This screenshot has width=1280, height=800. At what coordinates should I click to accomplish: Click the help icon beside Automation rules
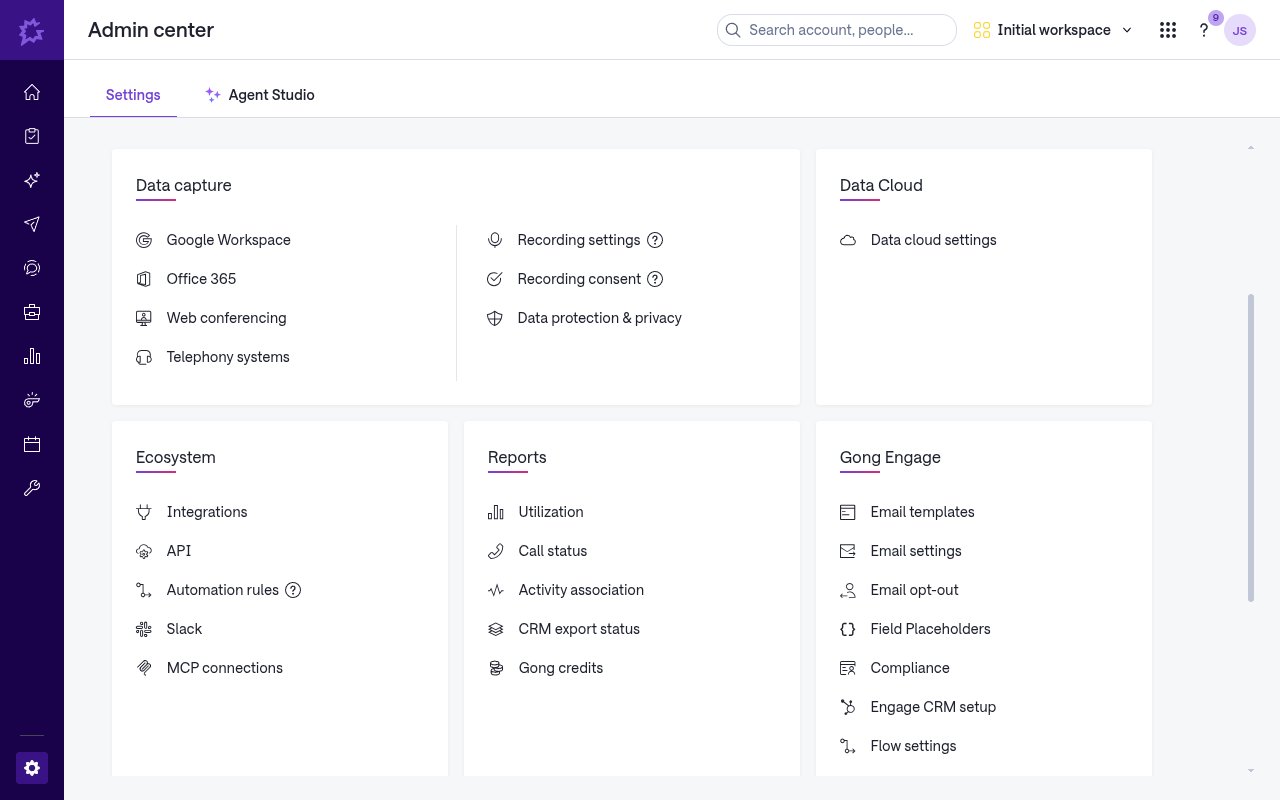point(293,590)
